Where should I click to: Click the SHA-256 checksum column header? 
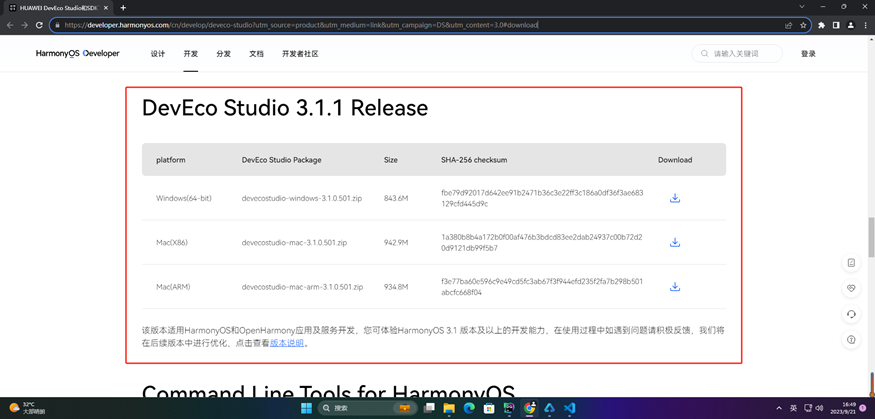pyautogui.click(x=474, y=160)
